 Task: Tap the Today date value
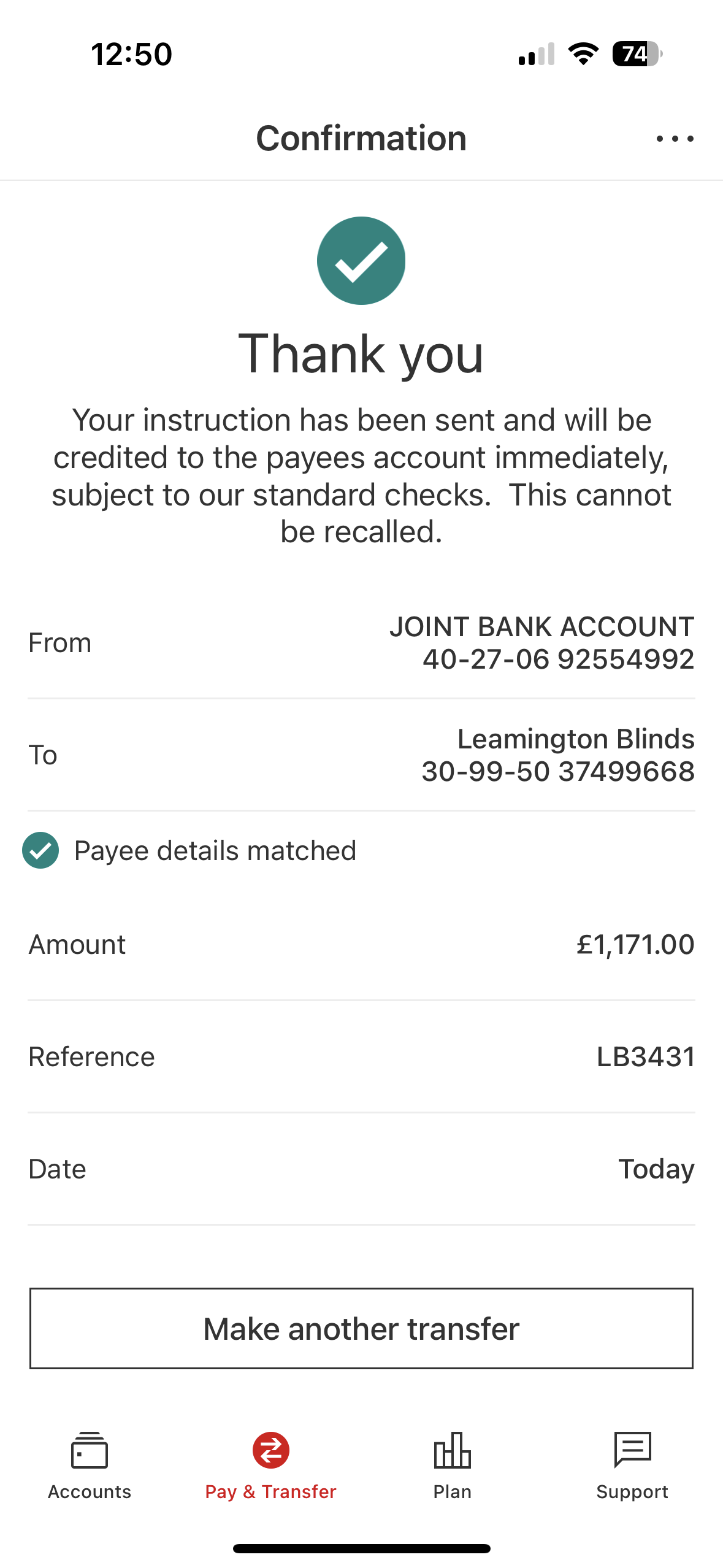[x=656, y=1169]
